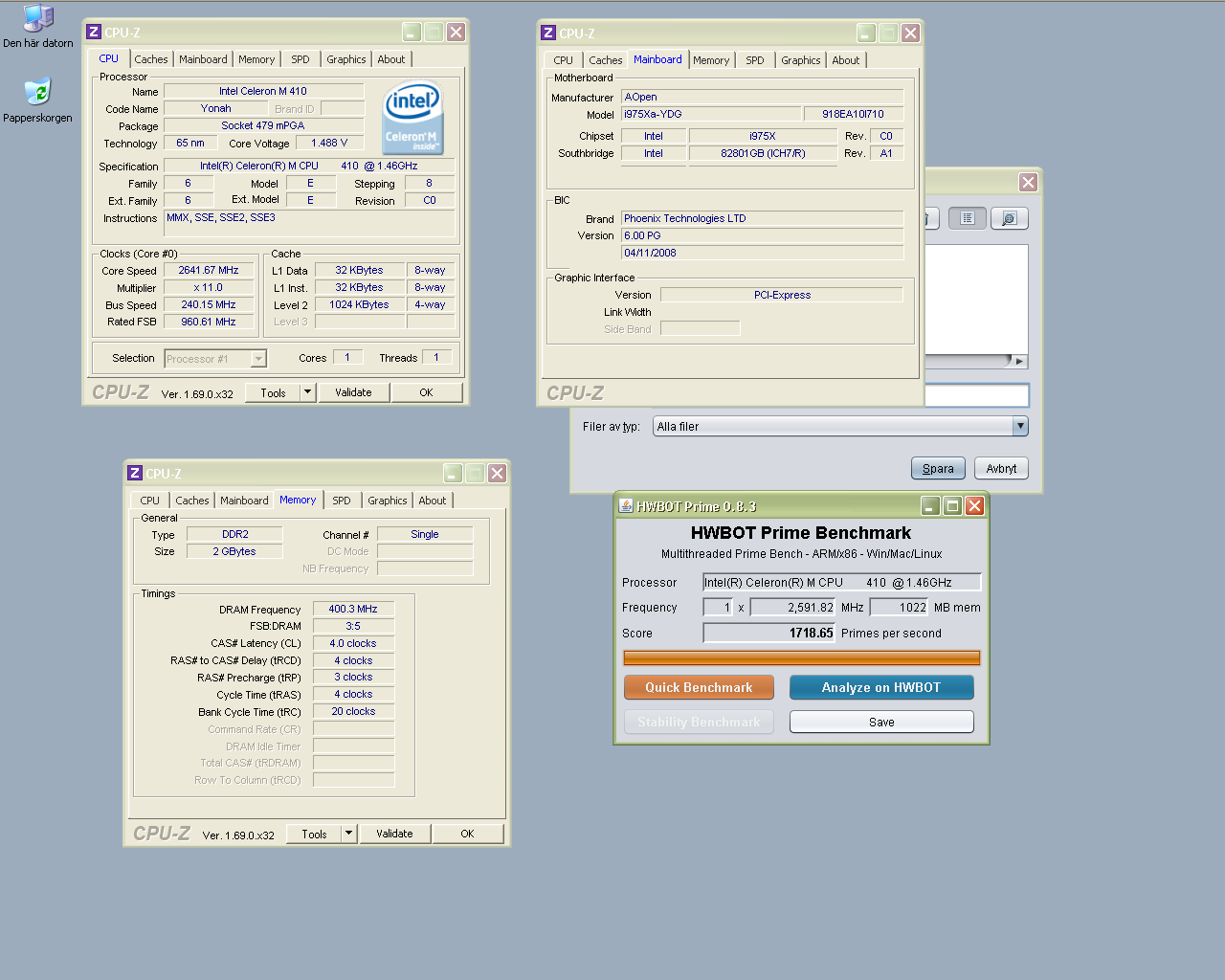Open About tab in the CPU-Z CPU tab window
This screenshot has height=980, width=1225.
[391, 59]
